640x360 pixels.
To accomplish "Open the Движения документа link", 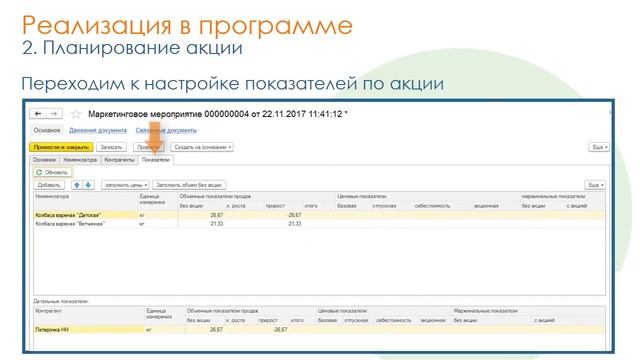I will tap(98, 130).
